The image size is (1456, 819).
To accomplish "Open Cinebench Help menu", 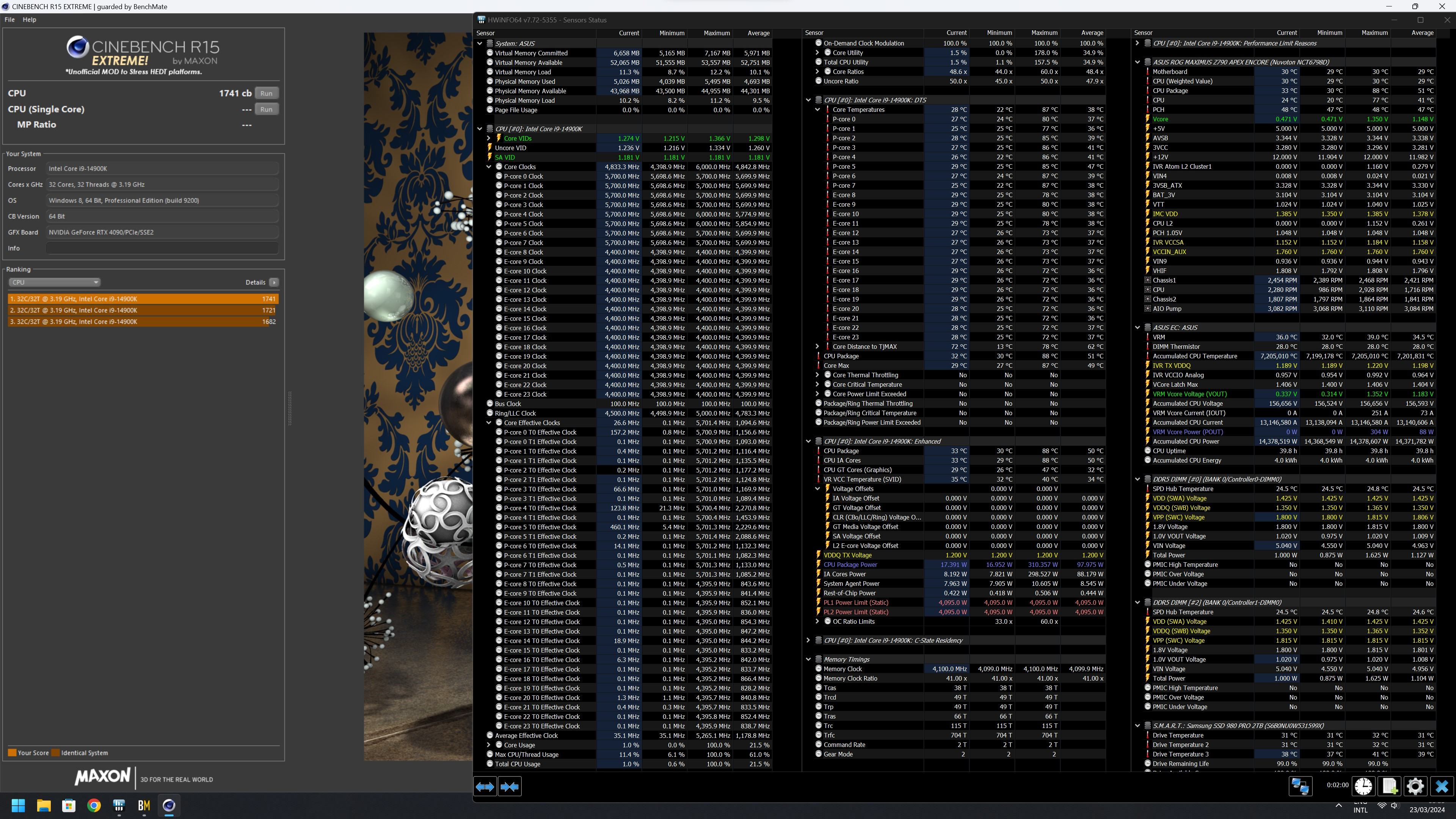I will coord(30,19).
